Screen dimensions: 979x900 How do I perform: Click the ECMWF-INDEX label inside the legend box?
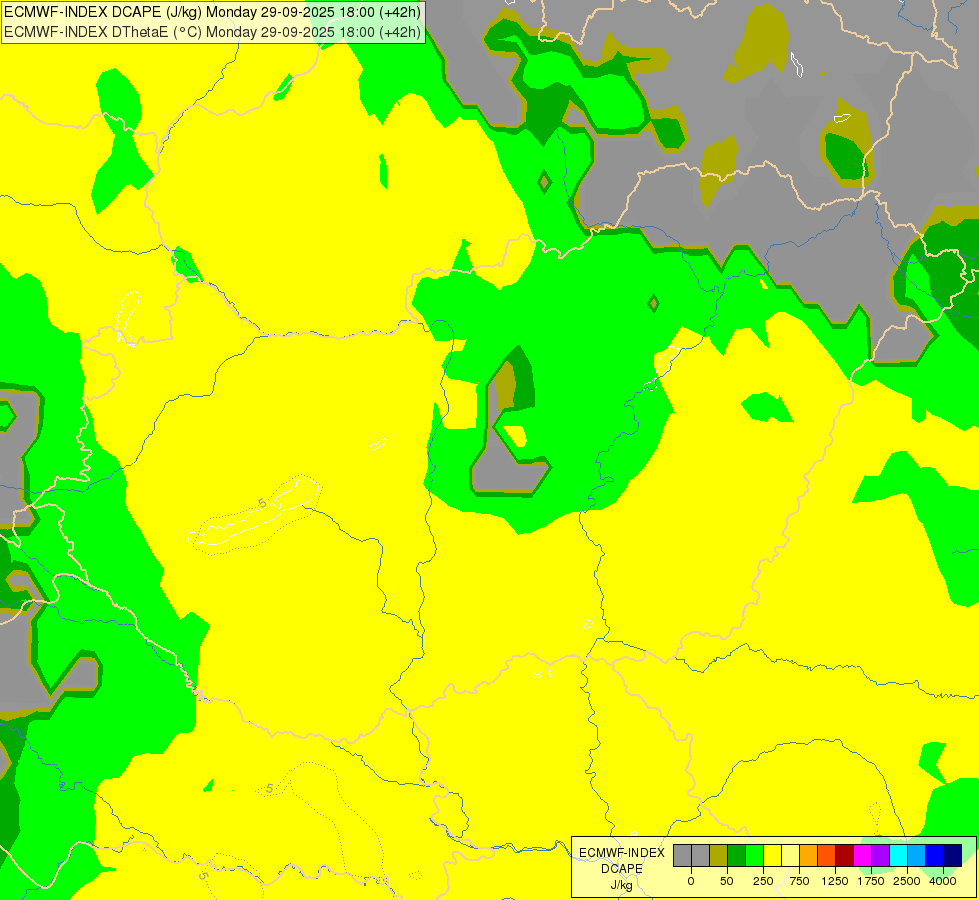click(x=622, y=853)
